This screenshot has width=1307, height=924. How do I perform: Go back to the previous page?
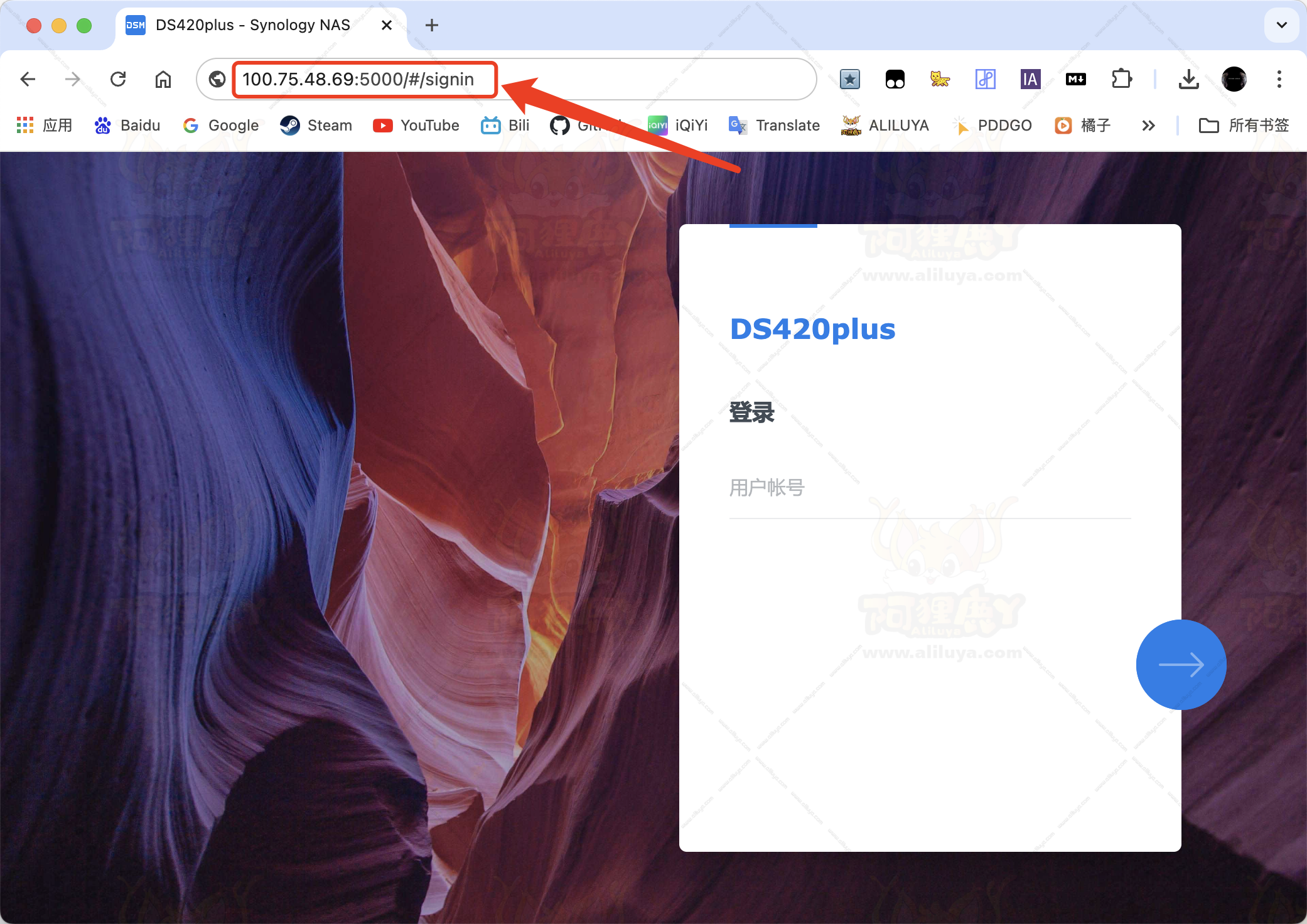point(28,79)
